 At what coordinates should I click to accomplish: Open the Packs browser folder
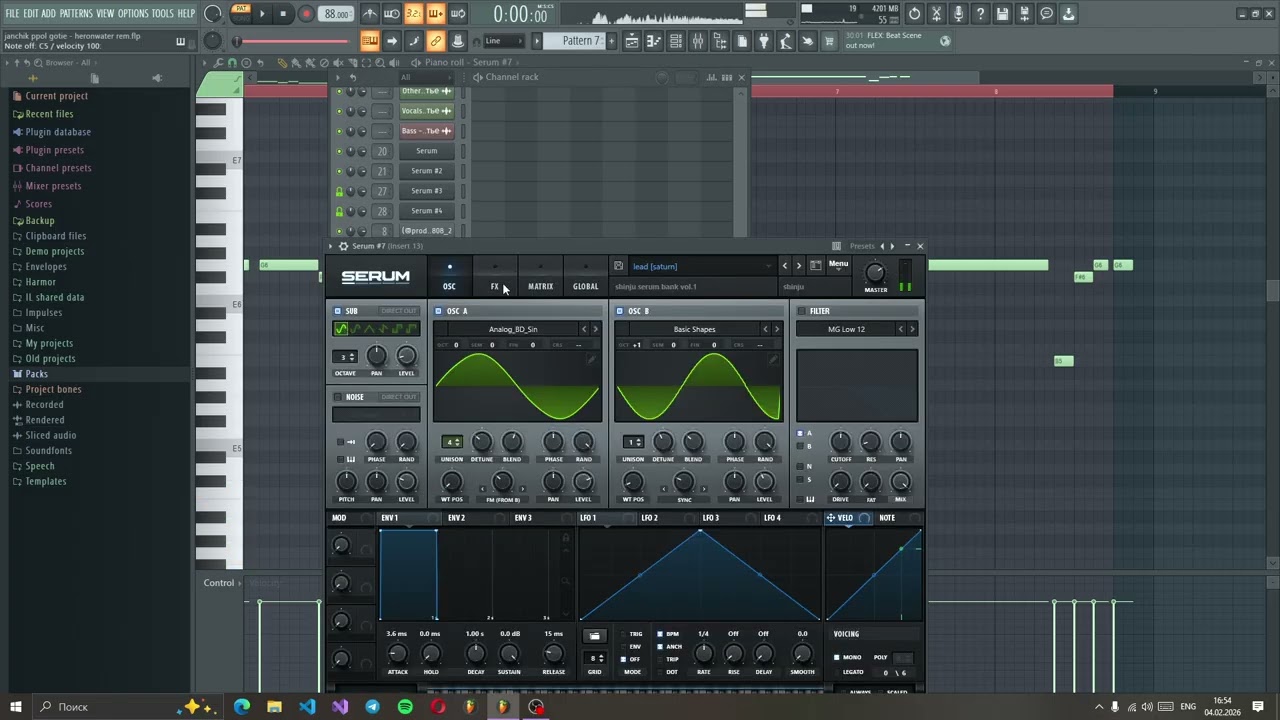click(x=36, y=374)
